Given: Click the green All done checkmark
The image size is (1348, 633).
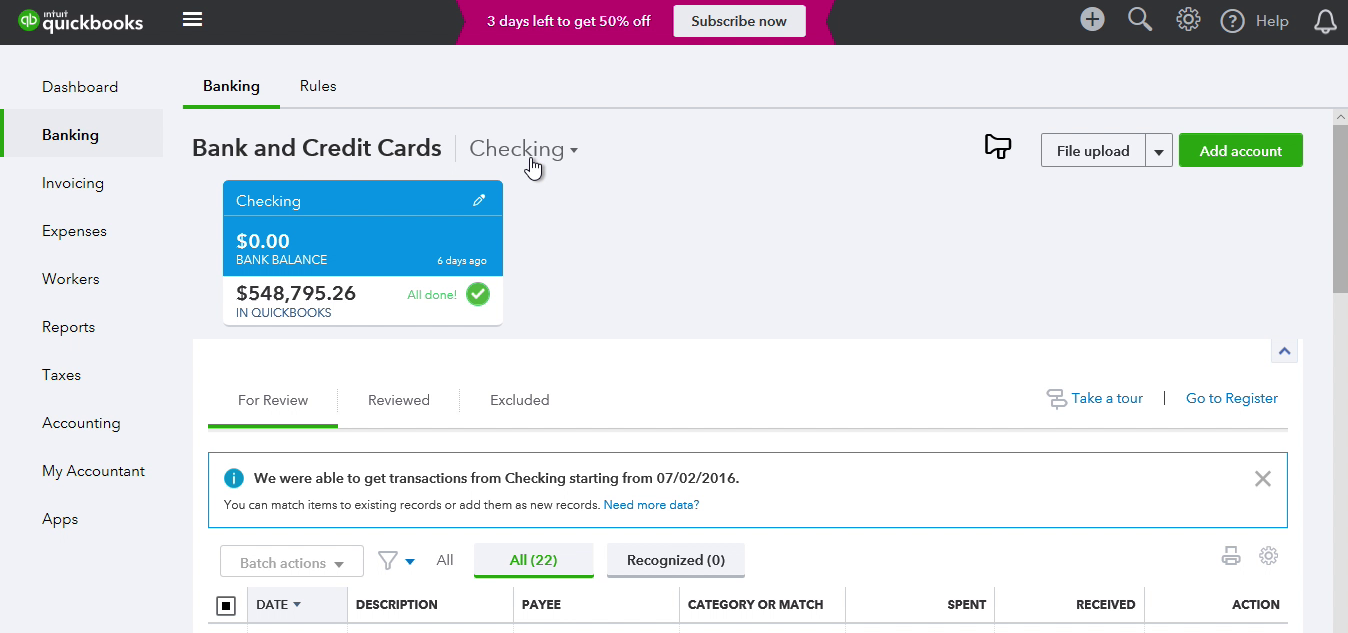Looking at the screenshot, I should coord(478,294).
